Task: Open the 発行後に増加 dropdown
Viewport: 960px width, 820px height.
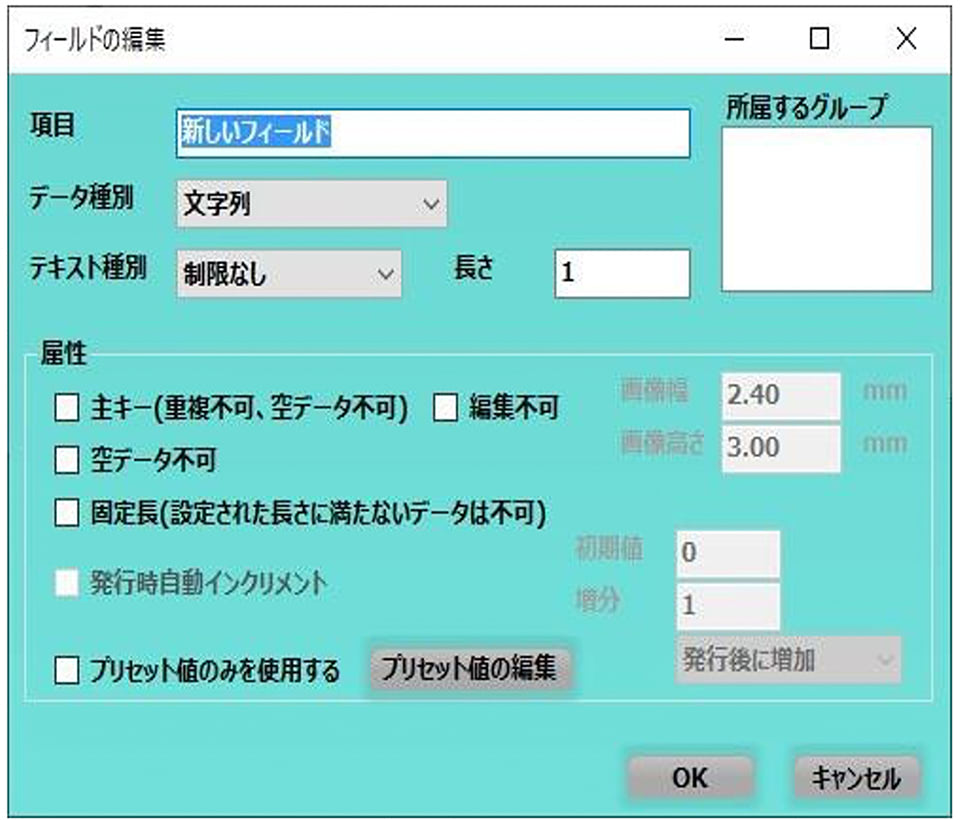Action: tap(788, 660)
